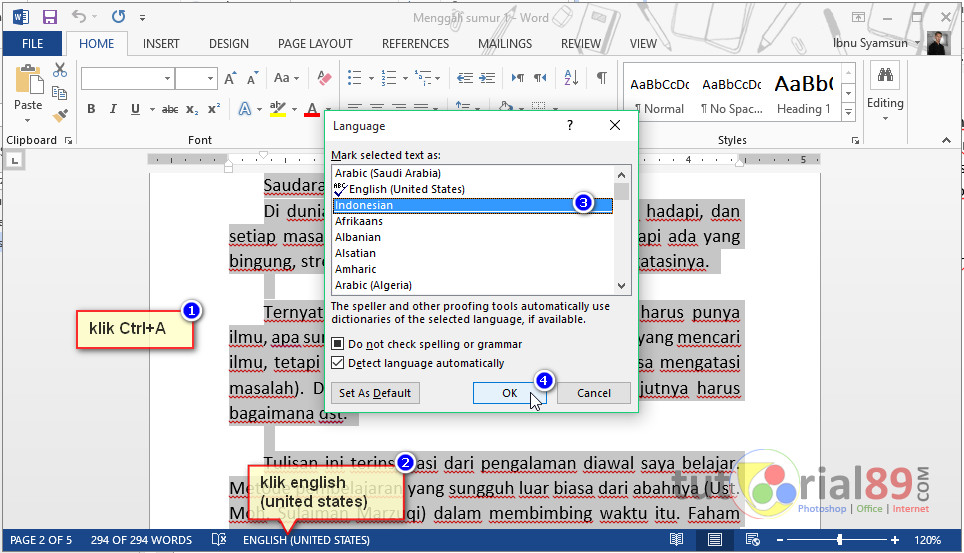Uncheck 'Detect language automatically'
964x553 pixels.
click(x=338, y=363)
